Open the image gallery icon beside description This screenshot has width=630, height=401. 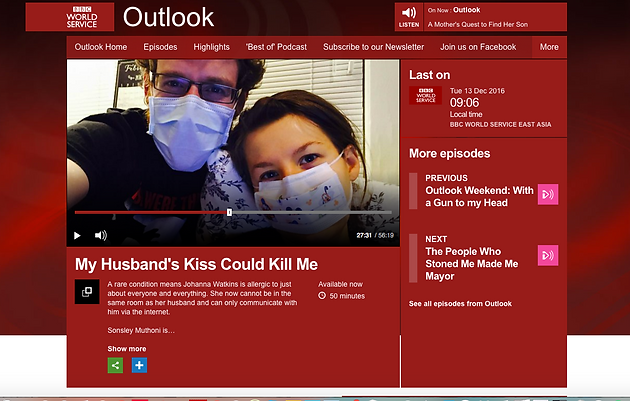pyautogui.click(x=87, y=292)
